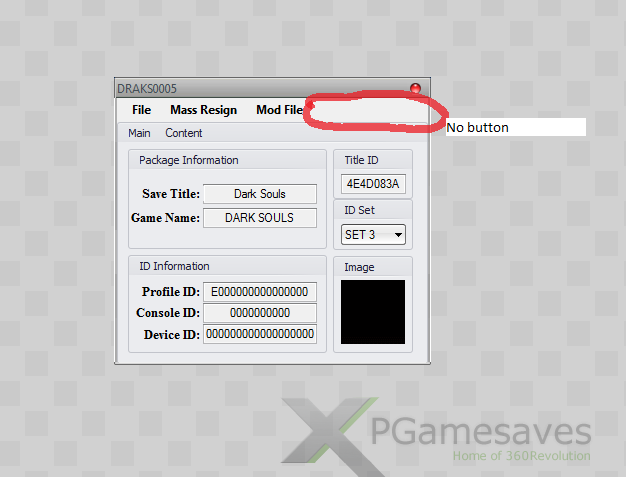Image resolution: width=626 pixels, height=477 pixels.
Task: Switch to the Content tab
Action: (184, 133)
